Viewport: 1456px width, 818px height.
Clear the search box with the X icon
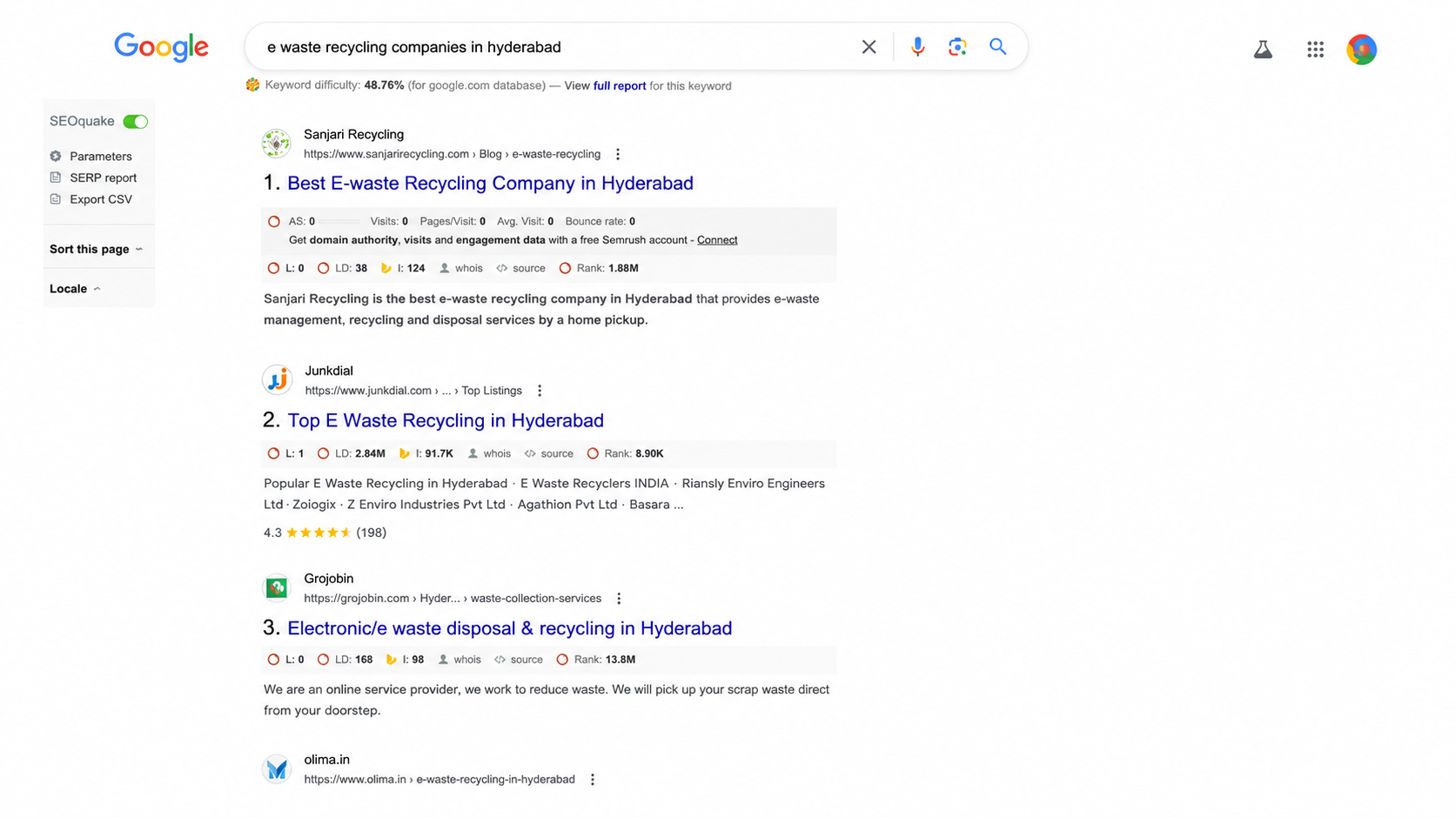869,47
